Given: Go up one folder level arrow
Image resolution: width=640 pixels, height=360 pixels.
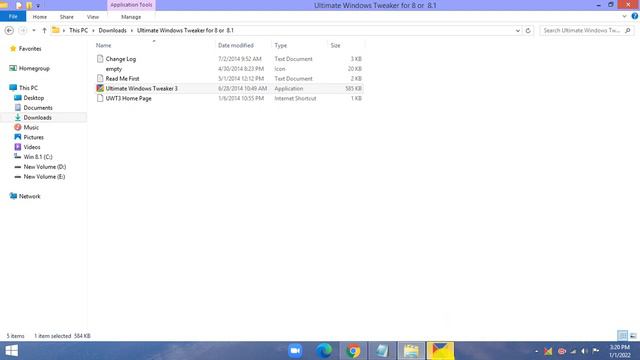Looking at the screenshot, I should coord(44,31).
